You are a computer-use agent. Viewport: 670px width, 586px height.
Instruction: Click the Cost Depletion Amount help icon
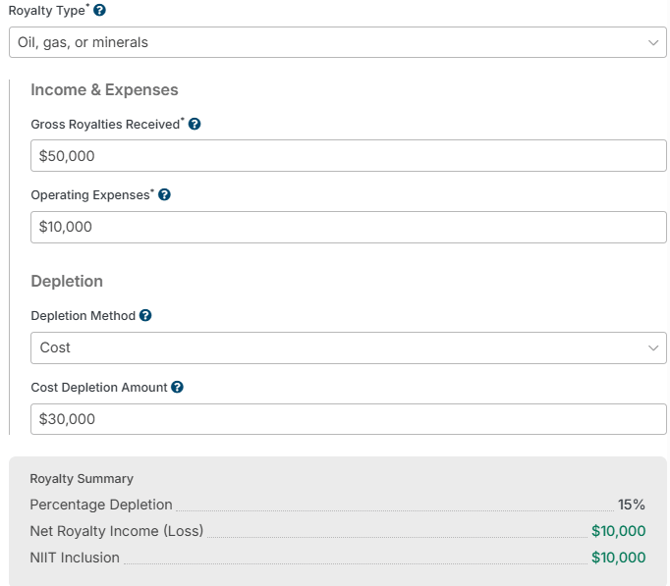coord(177,387)
